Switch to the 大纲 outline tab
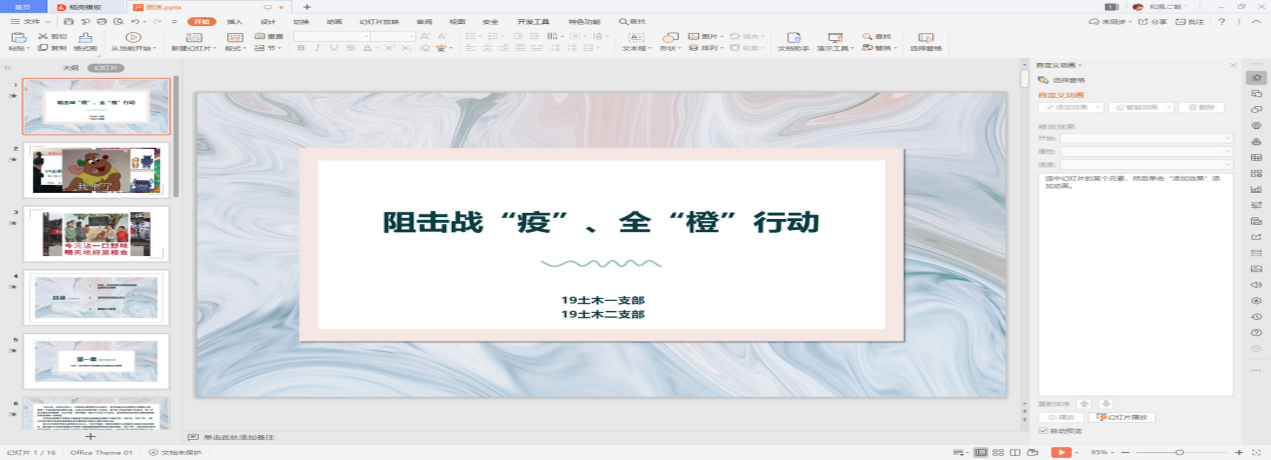 (x=70, y=68)
